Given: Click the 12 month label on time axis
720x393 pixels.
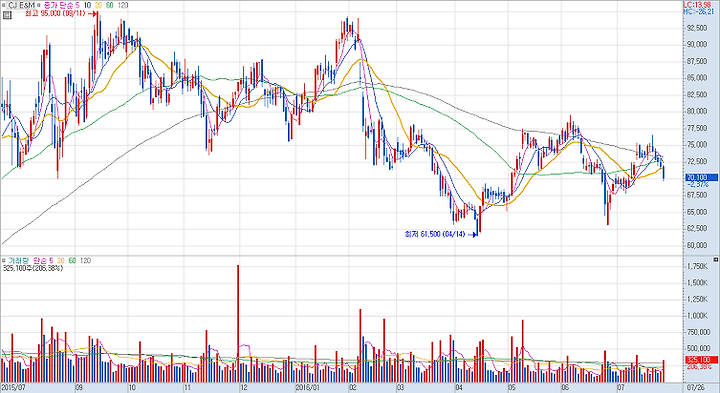Looking at the screenshot, I should click(244, 388).
